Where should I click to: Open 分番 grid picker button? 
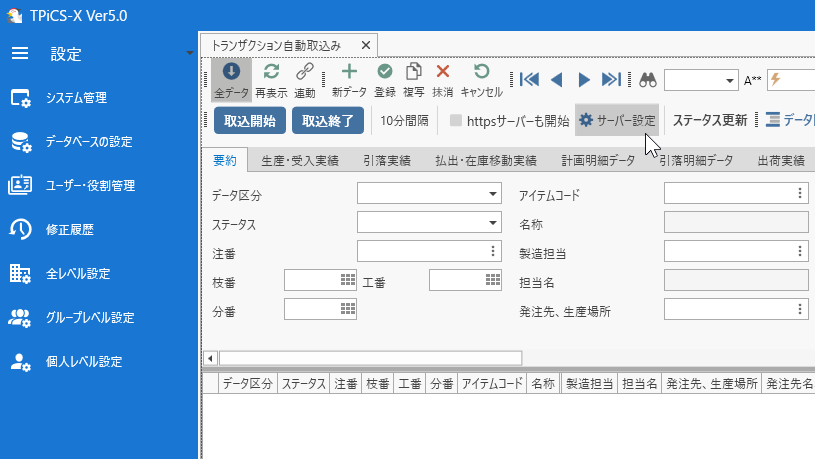(x=348, y=309)
